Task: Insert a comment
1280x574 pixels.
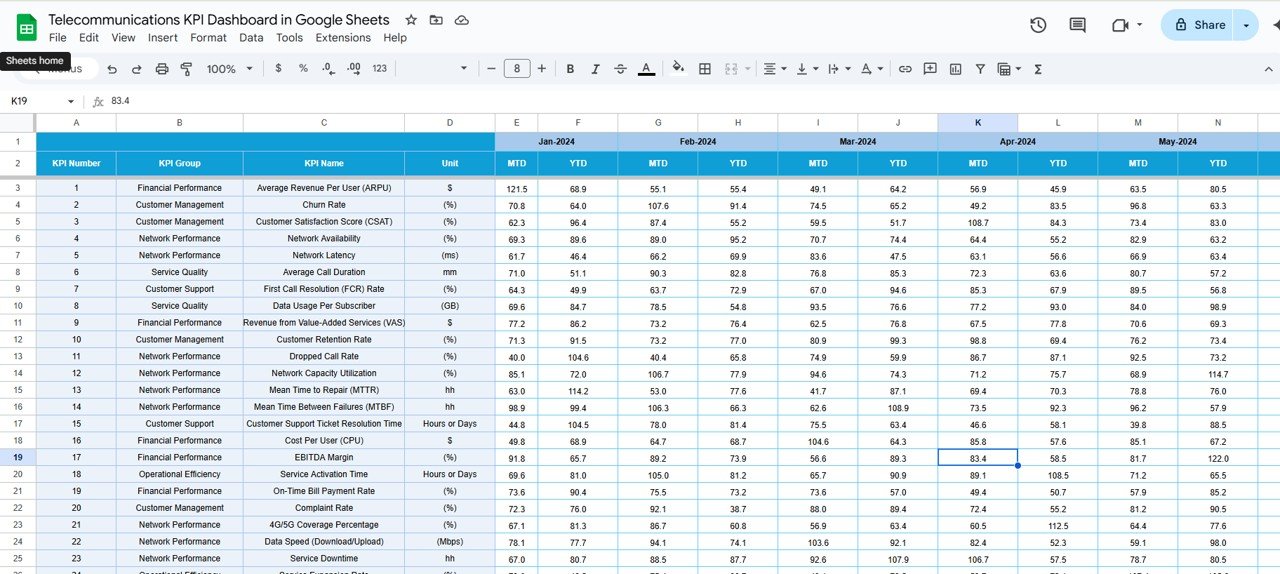Action: (930, 69)
